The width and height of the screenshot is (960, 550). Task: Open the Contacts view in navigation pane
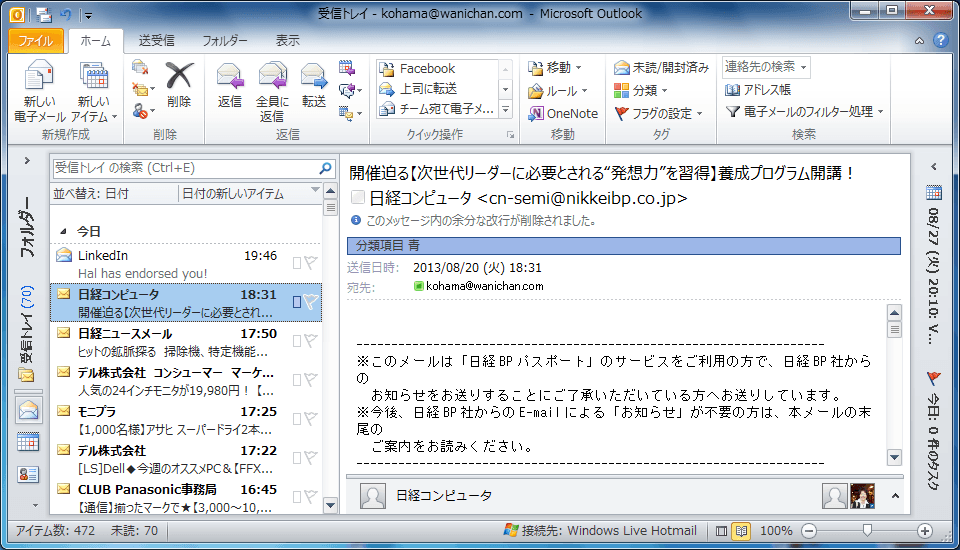point(28,474)
